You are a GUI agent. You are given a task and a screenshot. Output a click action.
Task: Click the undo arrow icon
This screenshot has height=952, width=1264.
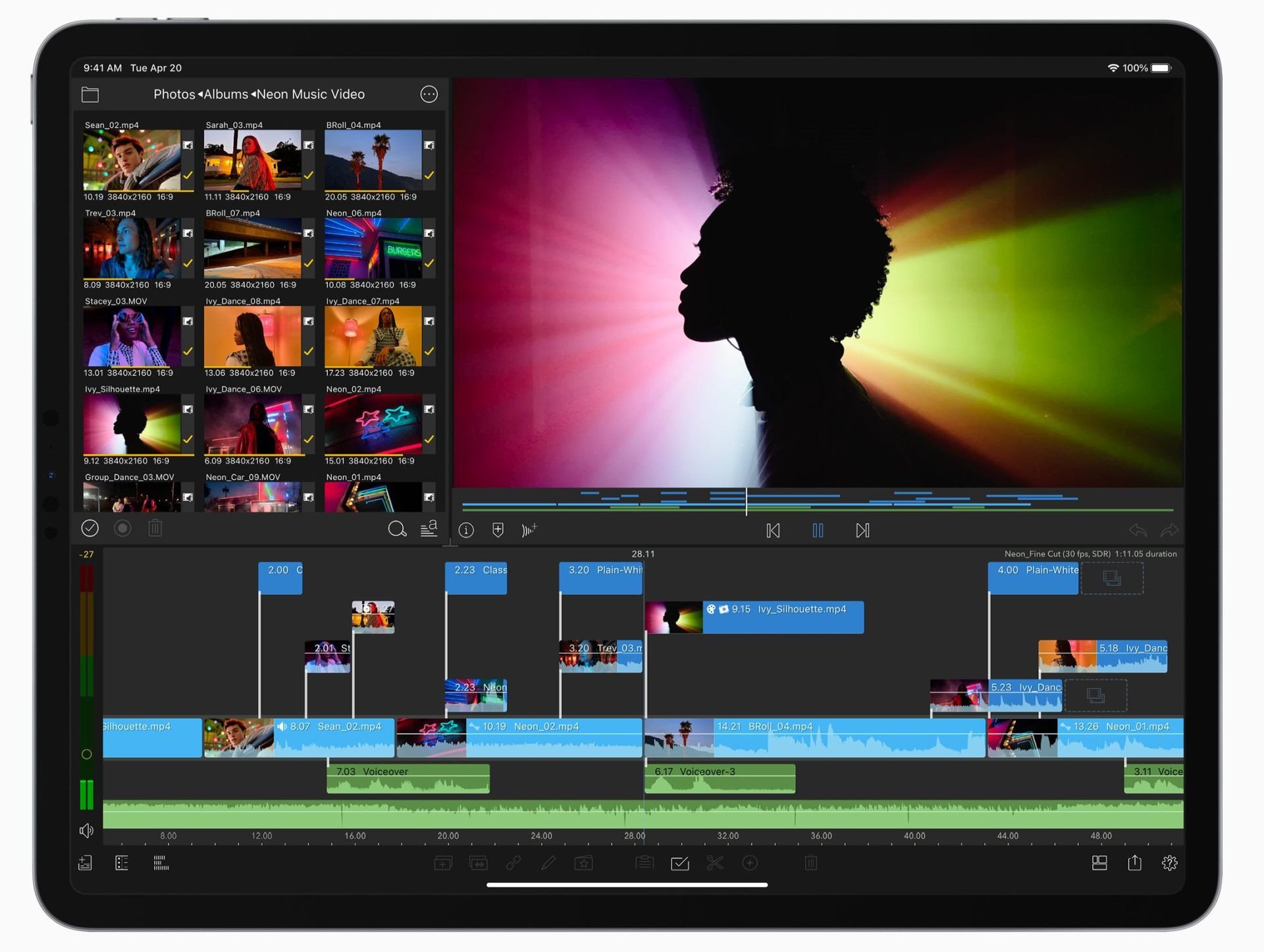[1138, 530]
